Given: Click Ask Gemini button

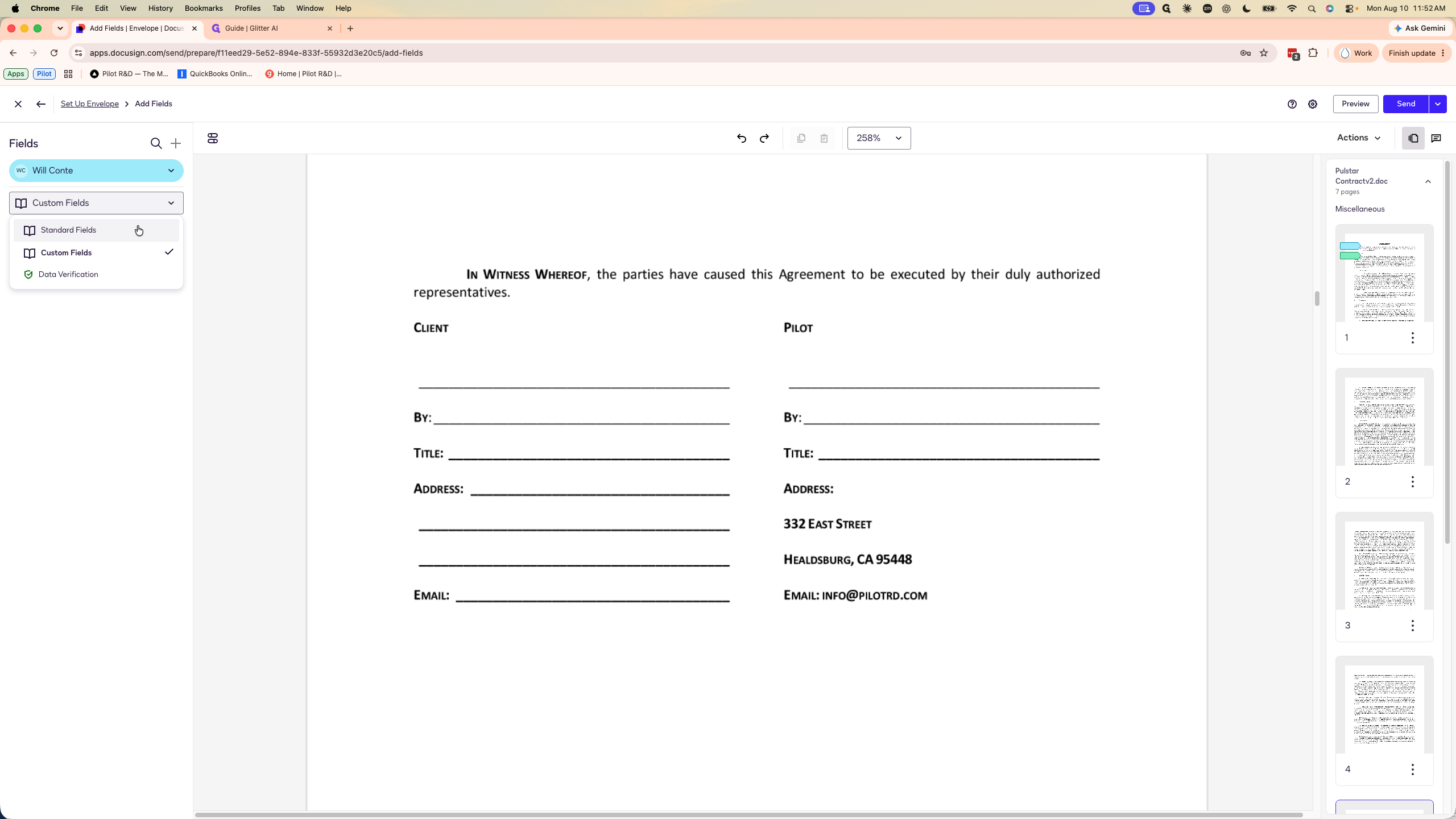Looking at the screenshot, I should click(1420, 28).
